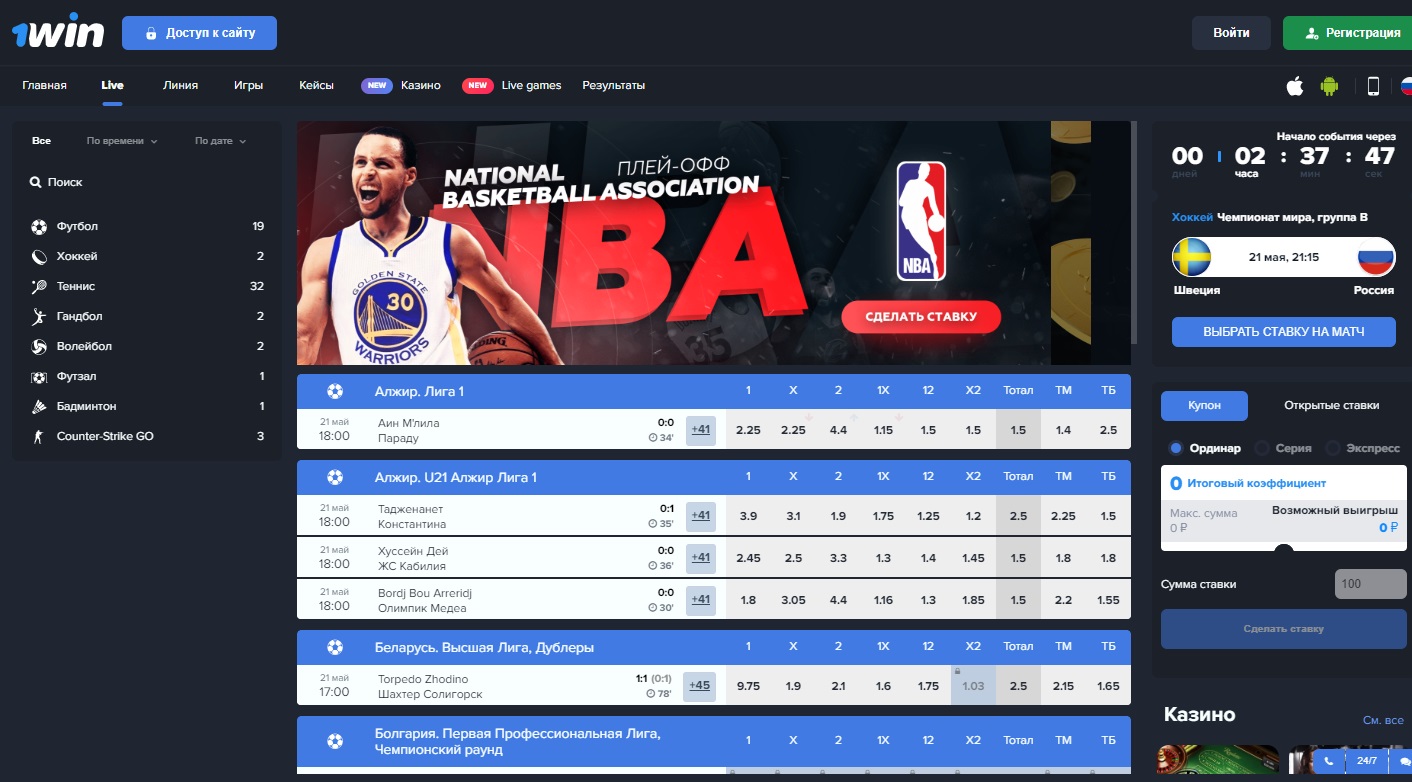1412x782 pixels.
Task: Open the chat bubble icon at bottom right
Action: pos(1405,762)
